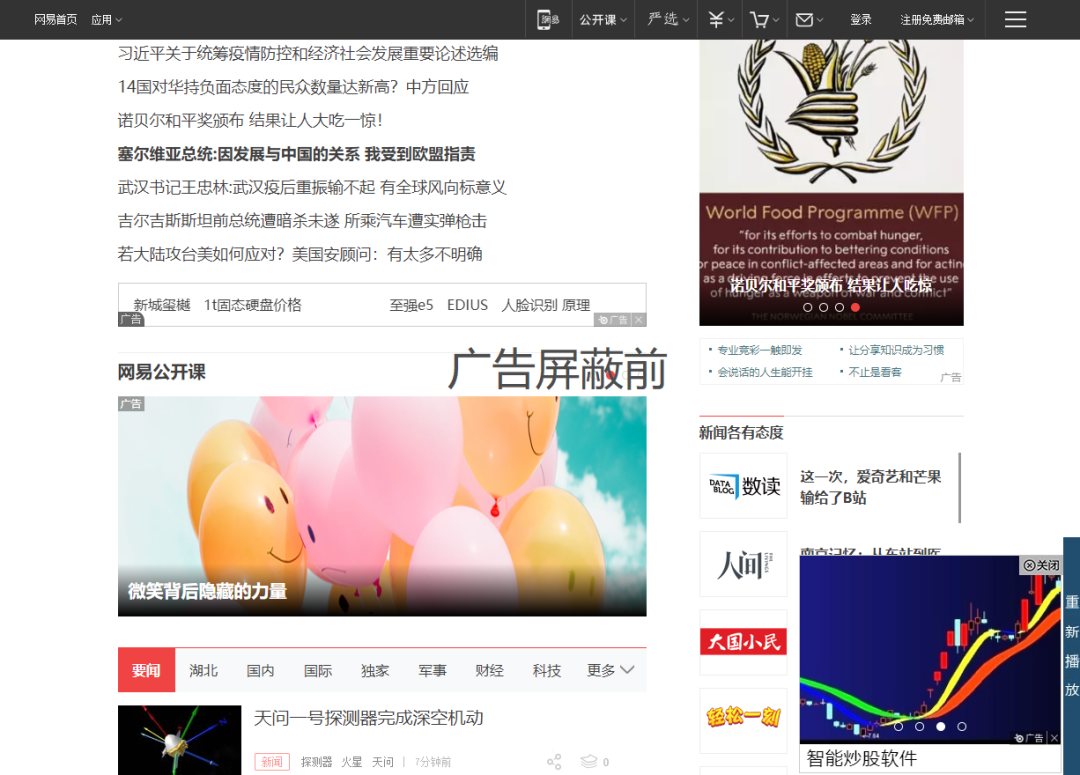Select fourth (red) dot on WFP slideshow
The width and height of the screenshot is (1080, 775).
[x=855, y=307]
